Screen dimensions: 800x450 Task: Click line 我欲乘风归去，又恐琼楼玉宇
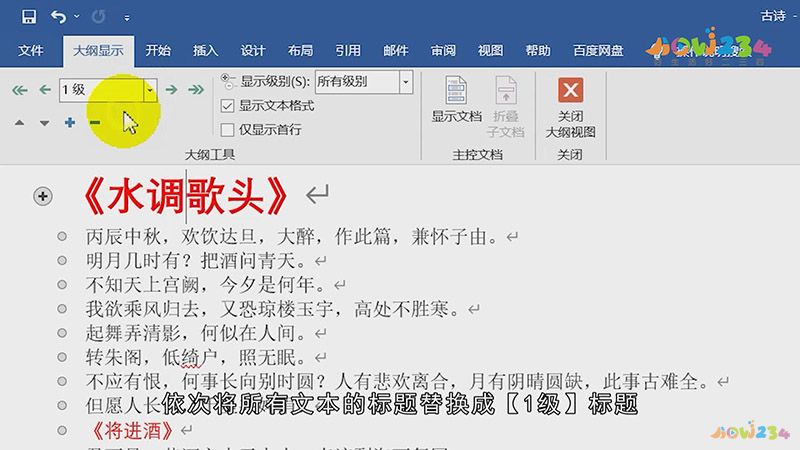(273, 309)
